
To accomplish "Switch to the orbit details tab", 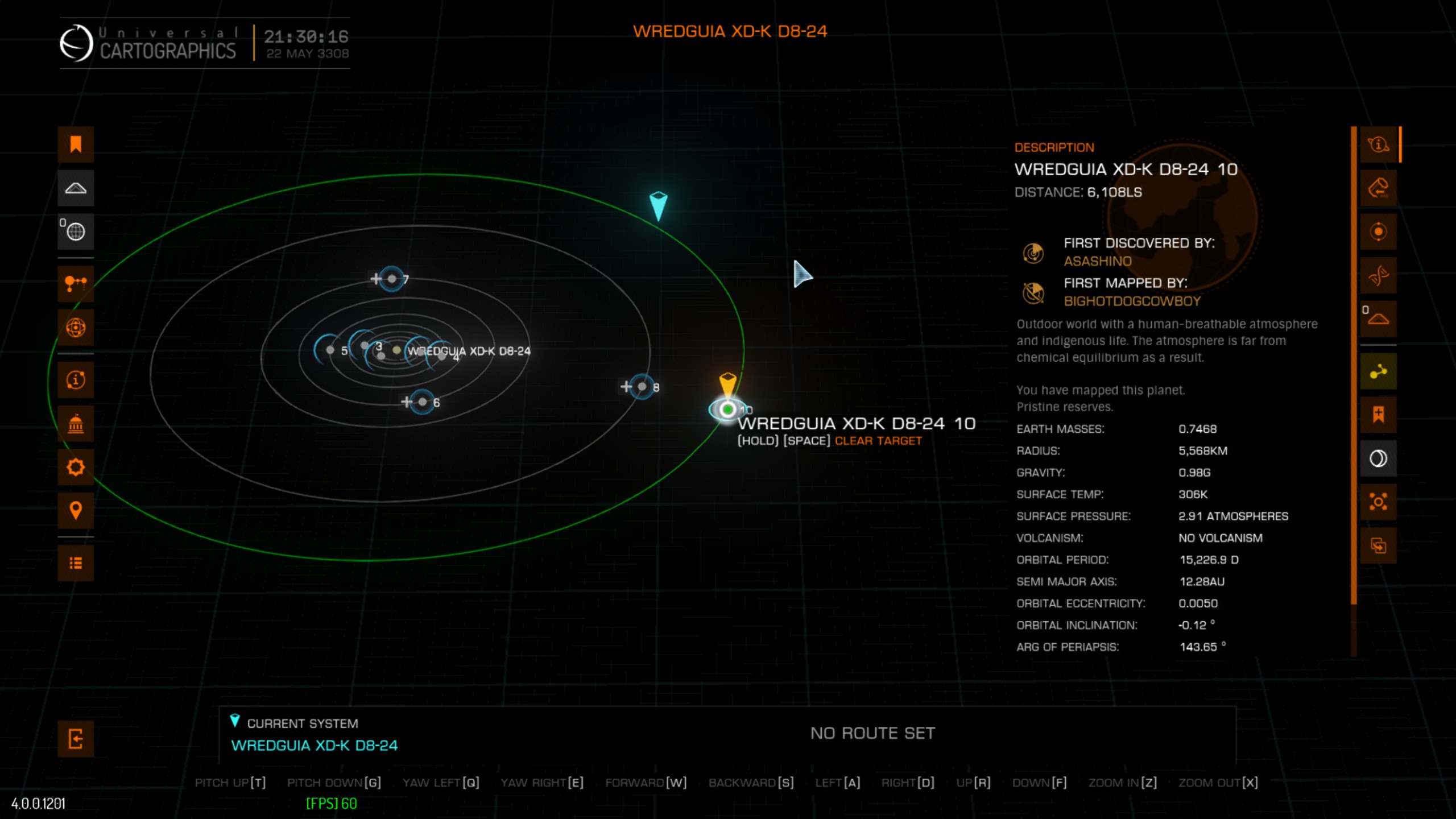I will point(1378,232).
